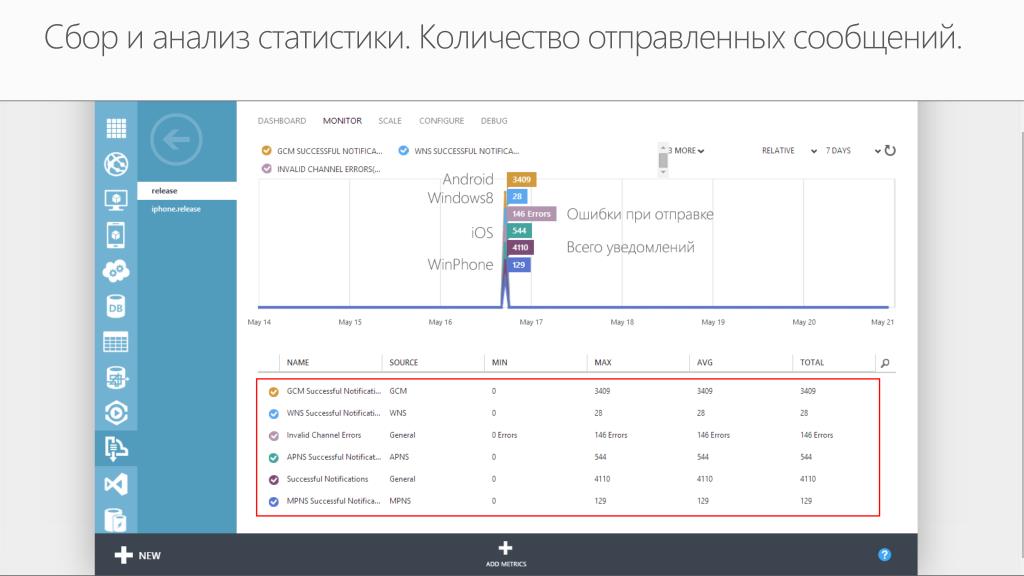
Task: Click ADD METRICS in the bottom bar
Action: pos(506,554)
